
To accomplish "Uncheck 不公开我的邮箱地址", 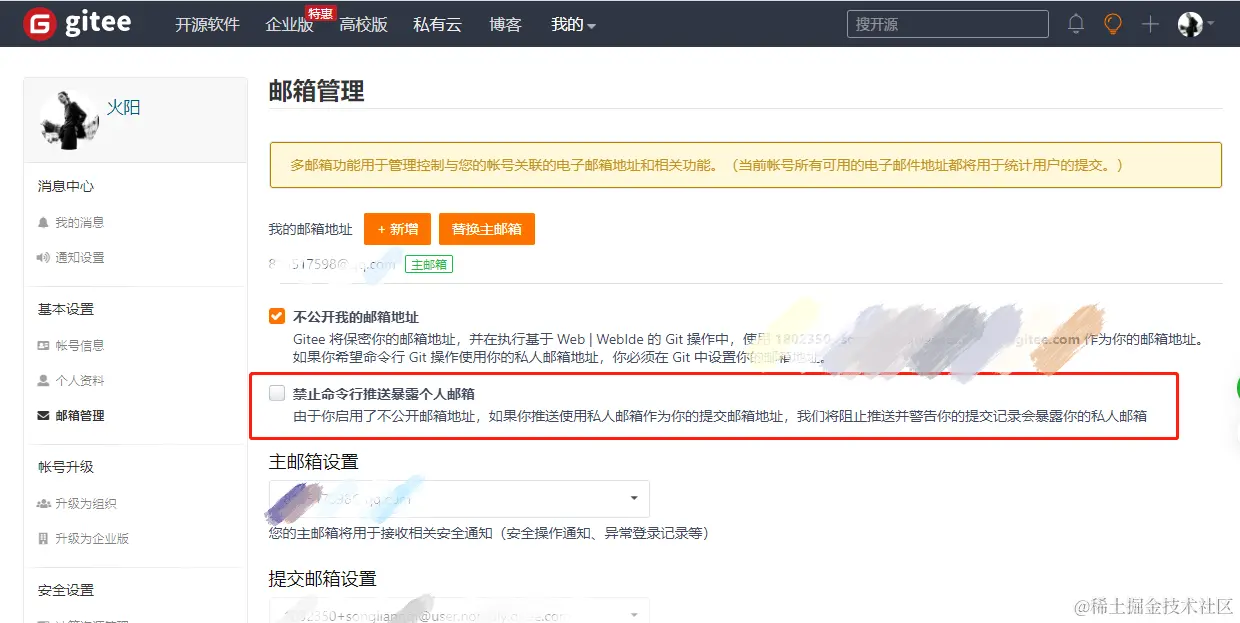I will point(275,315).
